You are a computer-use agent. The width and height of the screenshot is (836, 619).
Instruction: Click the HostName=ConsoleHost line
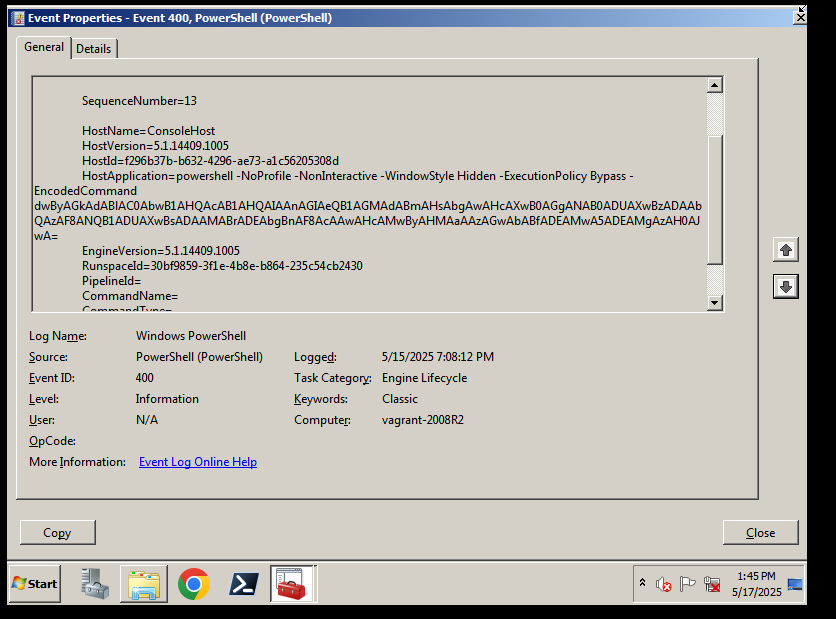tap(148, 131)
